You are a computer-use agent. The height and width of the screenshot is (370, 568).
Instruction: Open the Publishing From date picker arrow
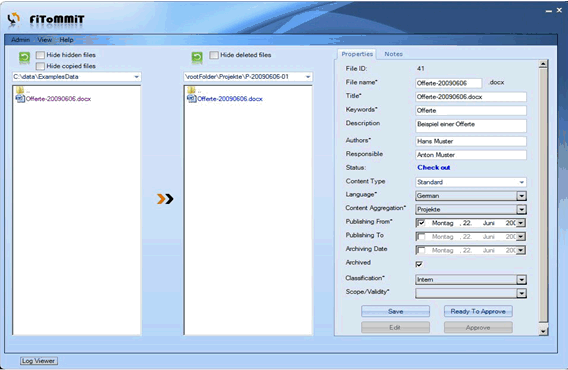[x=521, y=223]
